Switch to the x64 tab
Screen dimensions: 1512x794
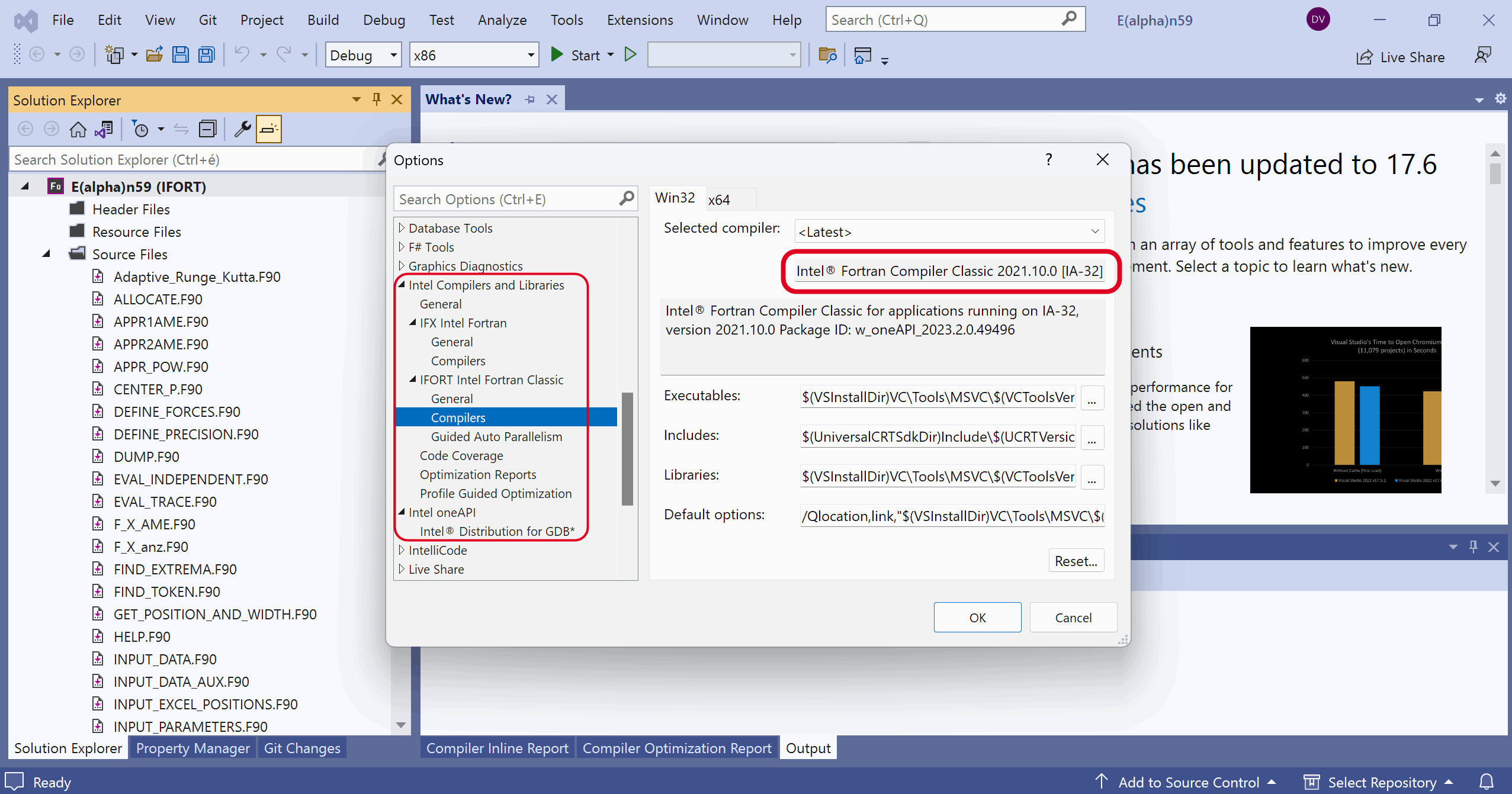coord(719,200)
